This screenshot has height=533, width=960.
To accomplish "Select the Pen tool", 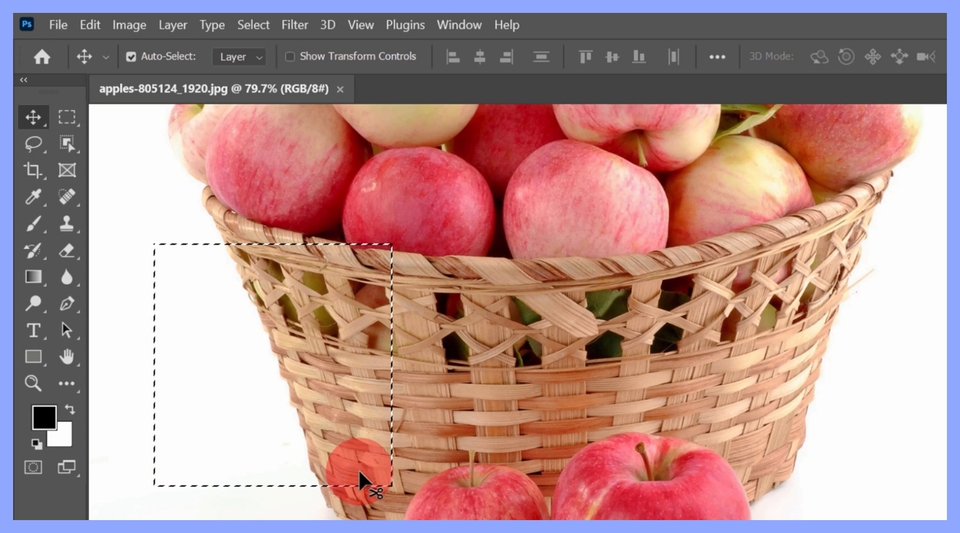I will click(67, 304).
